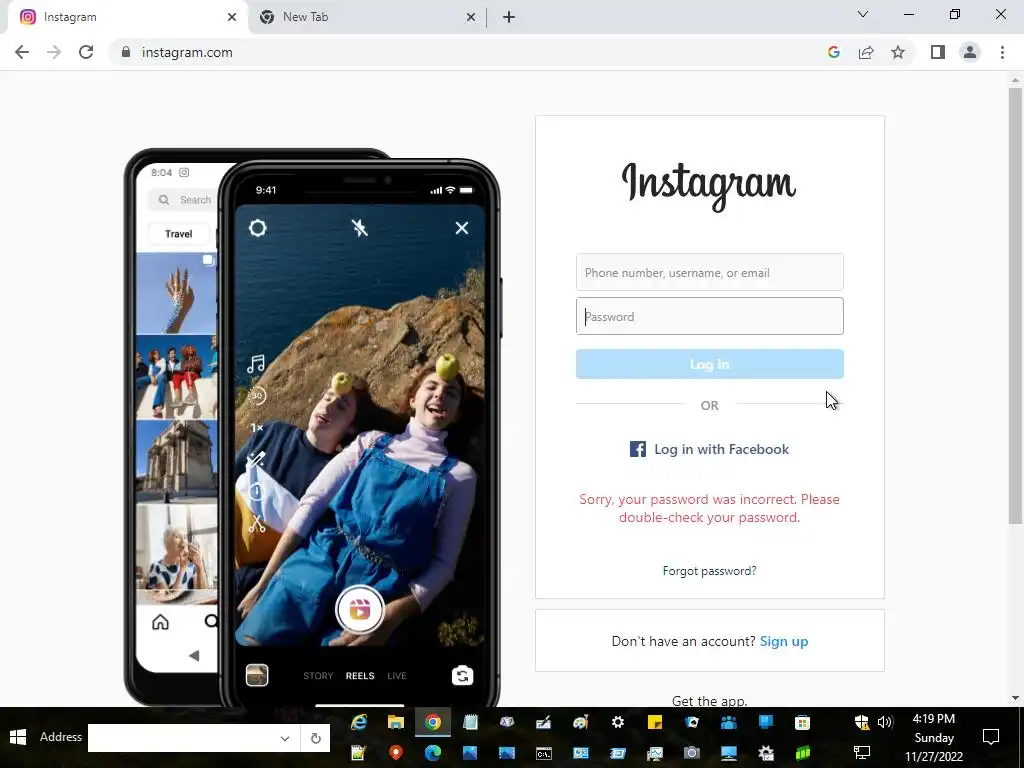
Task: Open Maps pin icon on the taskbar
Action: tap(395, 752)
